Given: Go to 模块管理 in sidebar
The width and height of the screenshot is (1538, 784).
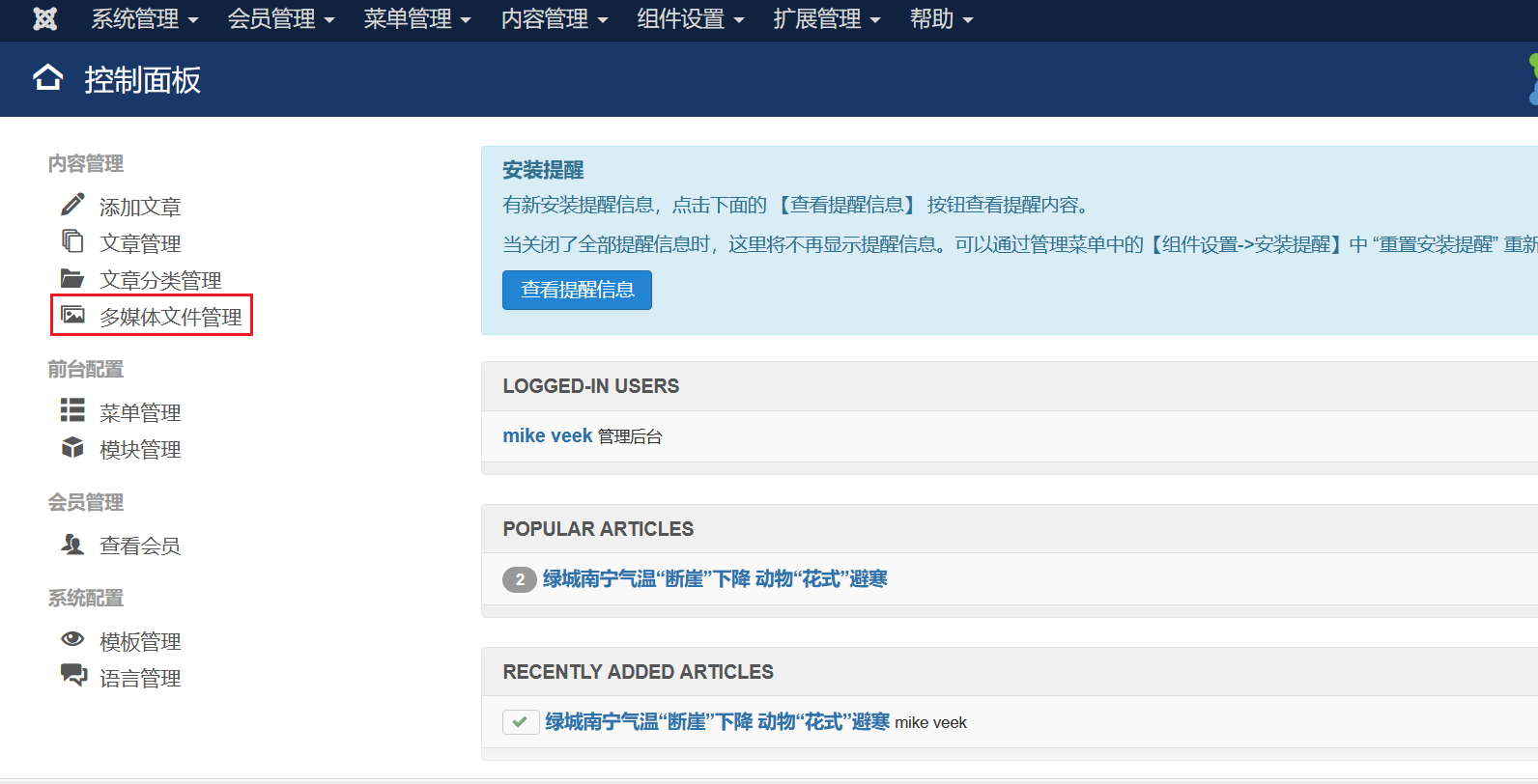Looking at the screenshot, I should click(x=140, y=449).
